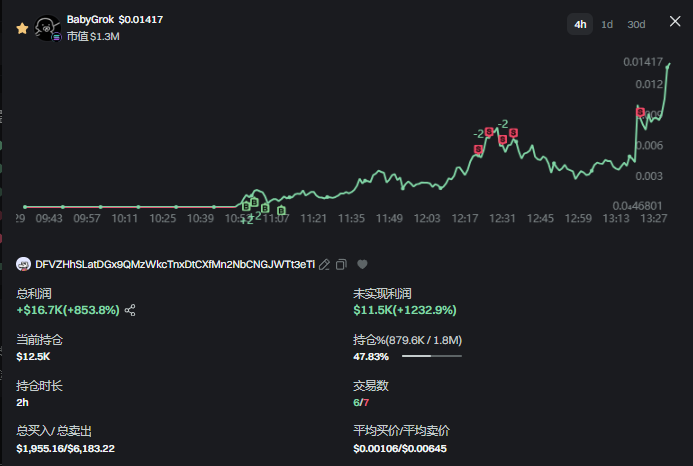Click total profit value +$16.7K(+853.8%)
Viewport: 693px width, 466px height.
click(68, 310)
